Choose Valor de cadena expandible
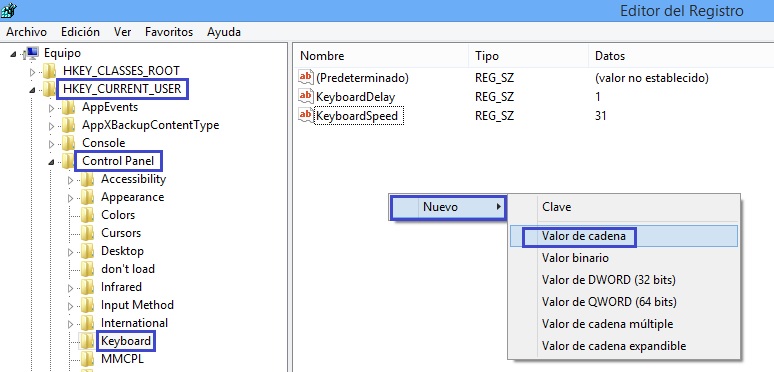This screenshot has width=774, height=372. point(624,346)
